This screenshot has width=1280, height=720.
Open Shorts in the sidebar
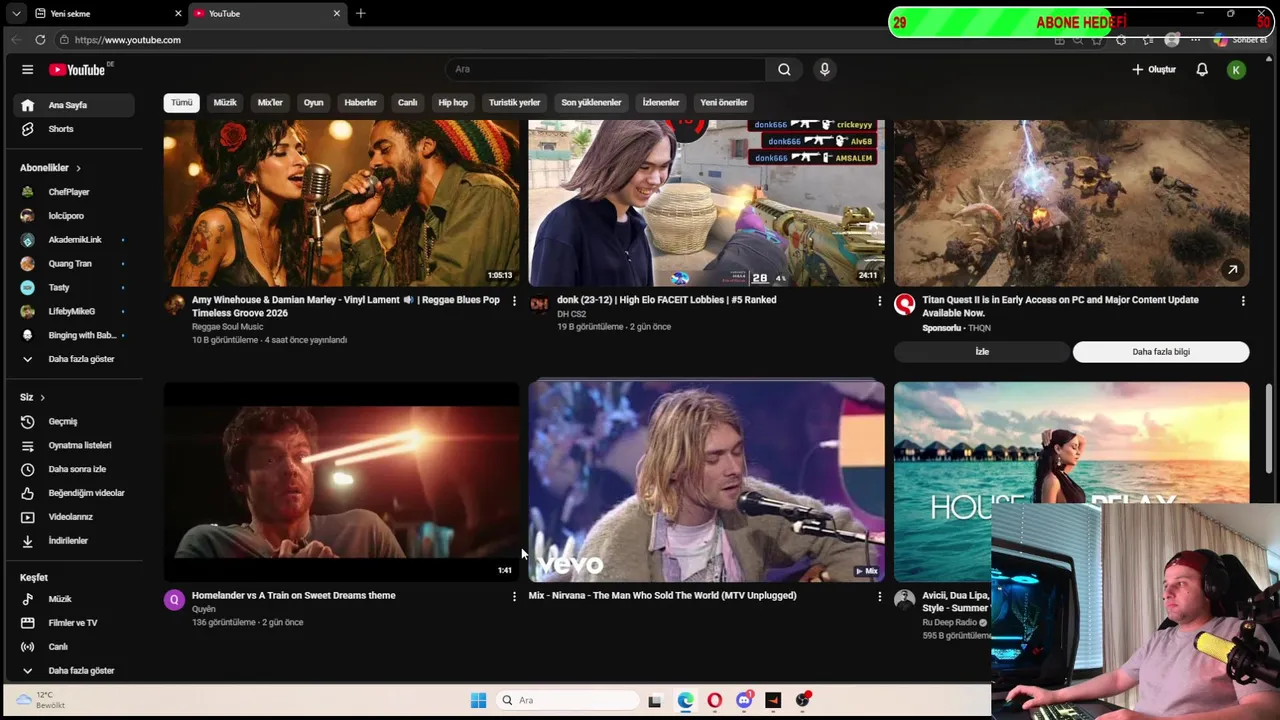pos(75,129)
